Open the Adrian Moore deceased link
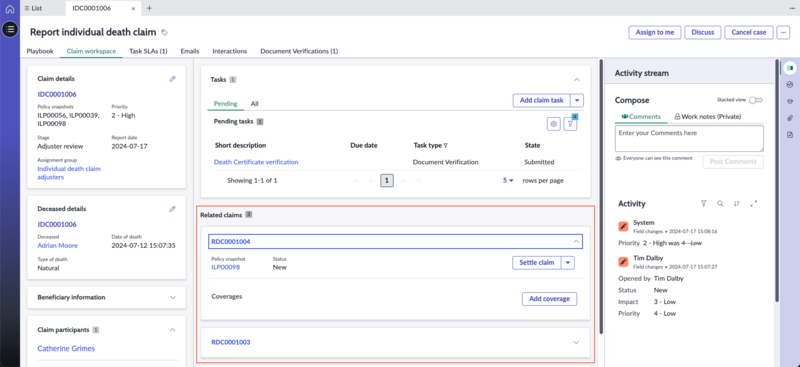Screen dimensions: 800x367 (x=58, y=246)
